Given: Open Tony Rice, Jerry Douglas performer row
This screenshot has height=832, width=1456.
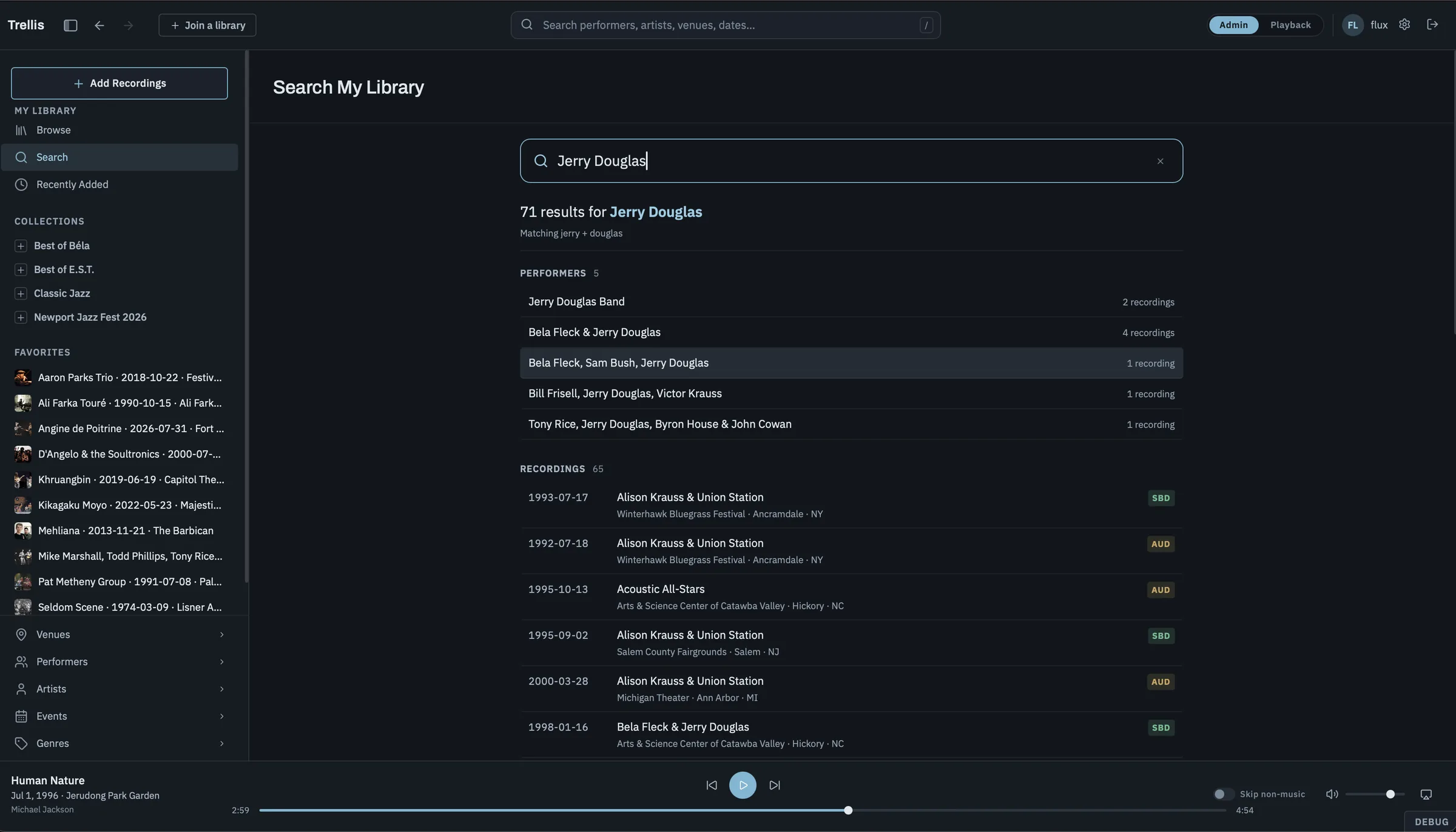Looking at the screenshot, I should pyautogui.click(x=851, y=424).
